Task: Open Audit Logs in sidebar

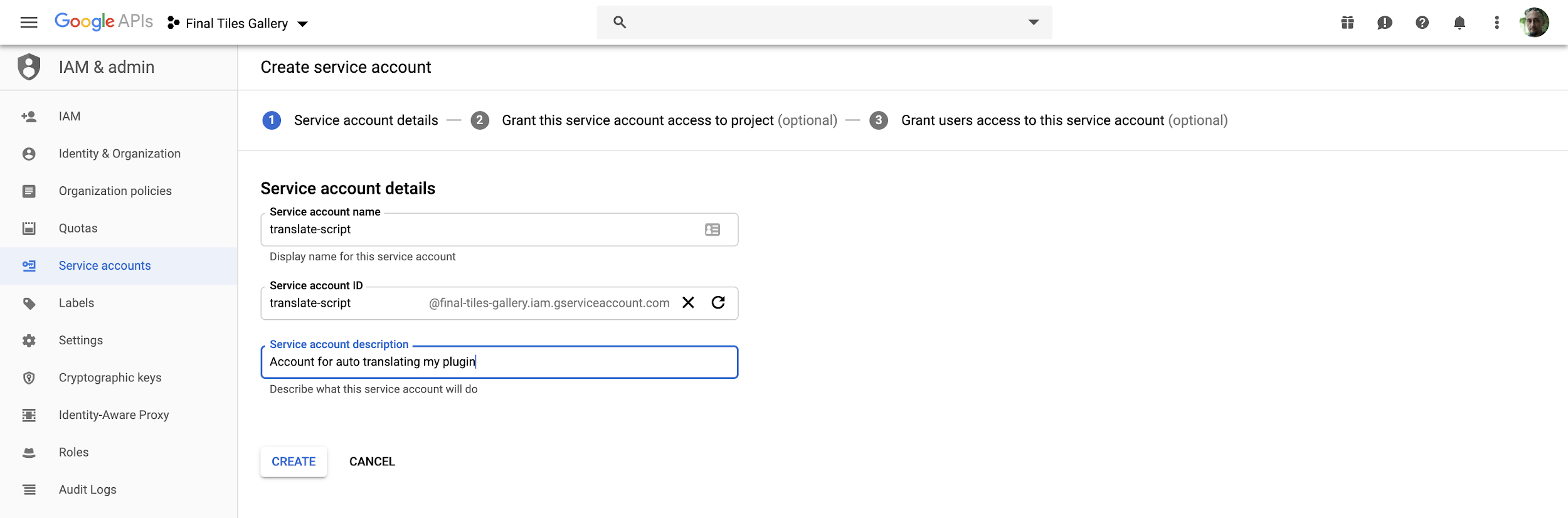Action: point(87,490)
